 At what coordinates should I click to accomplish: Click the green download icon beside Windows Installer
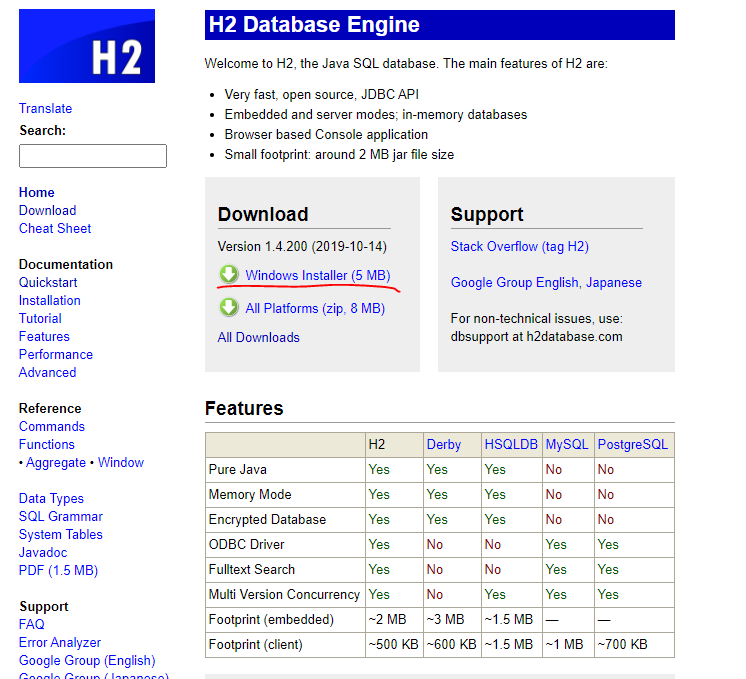pyautogui.click(x=229, y=275)
